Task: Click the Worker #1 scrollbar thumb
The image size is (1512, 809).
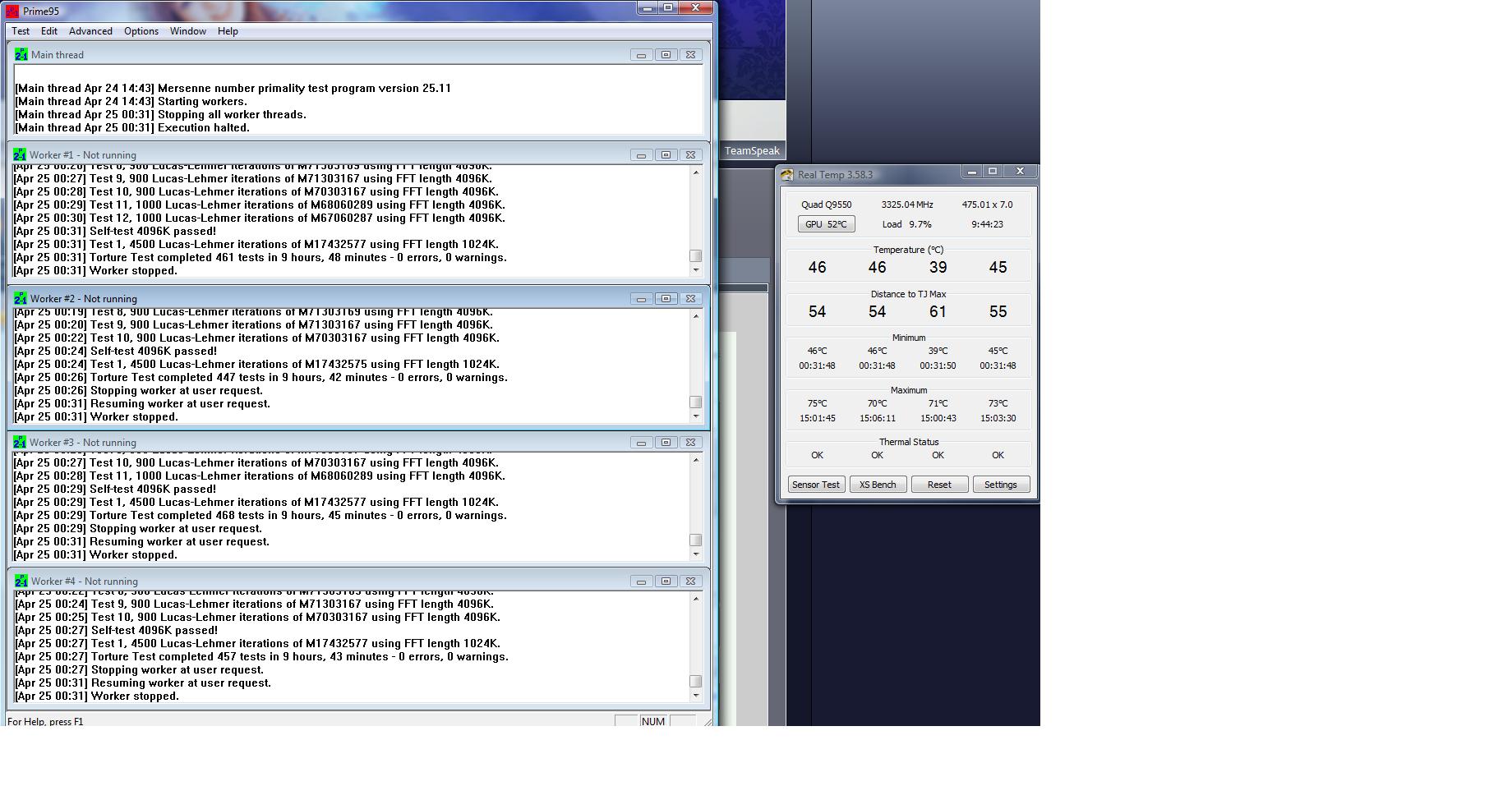Action: (696, 256)
